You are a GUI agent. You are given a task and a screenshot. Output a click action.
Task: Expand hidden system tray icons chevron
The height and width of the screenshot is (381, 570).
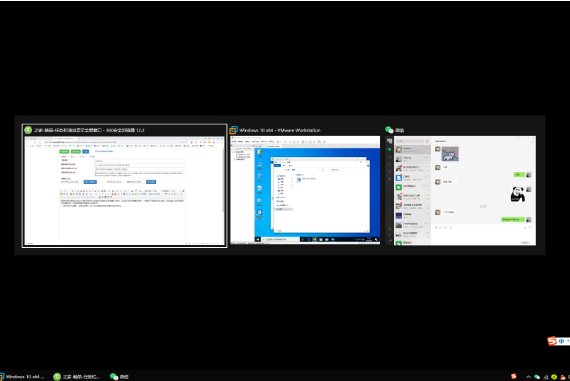(x=528, y=377)
